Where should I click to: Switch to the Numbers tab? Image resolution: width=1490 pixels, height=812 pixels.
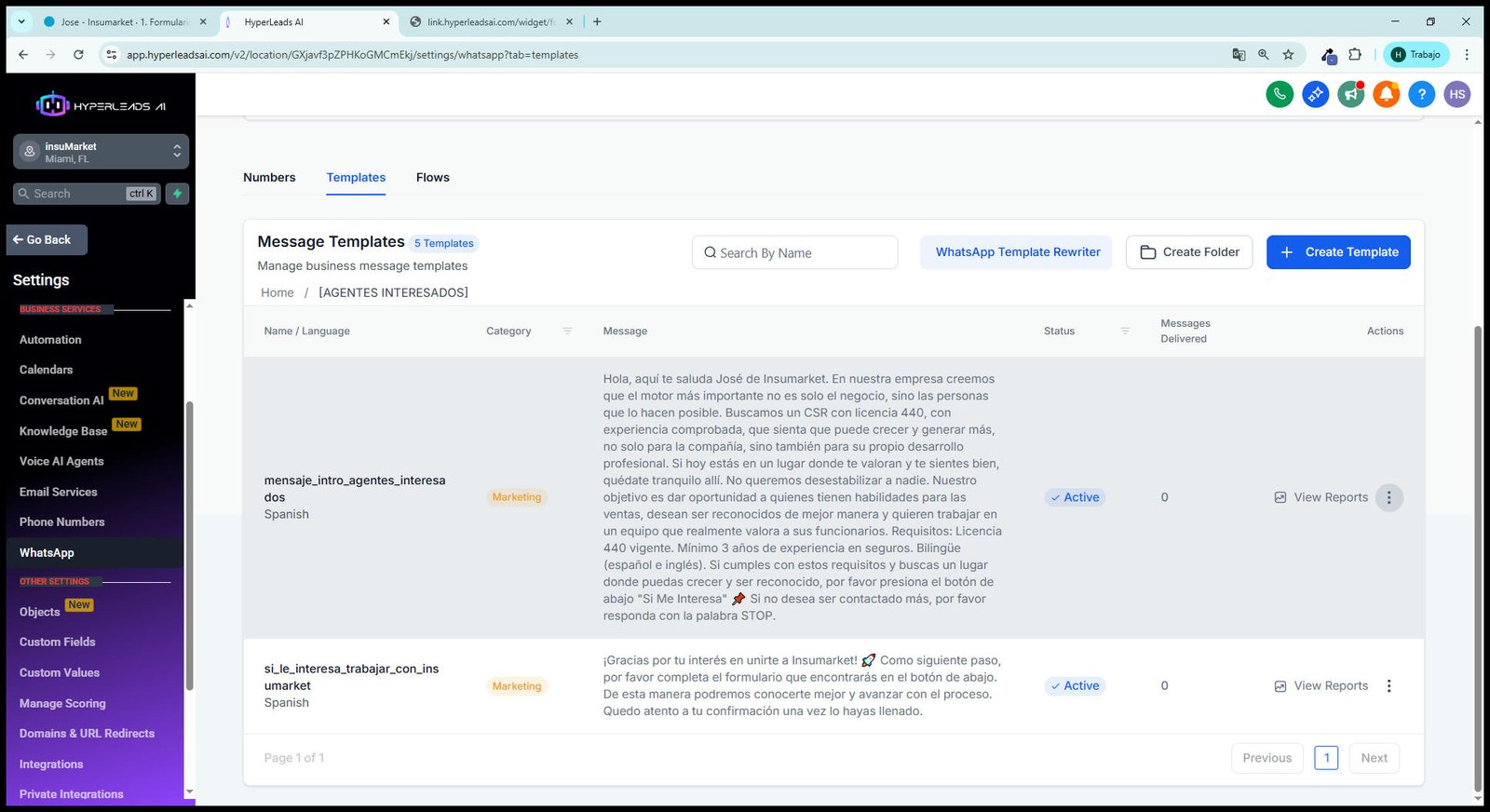click(269, 178)
